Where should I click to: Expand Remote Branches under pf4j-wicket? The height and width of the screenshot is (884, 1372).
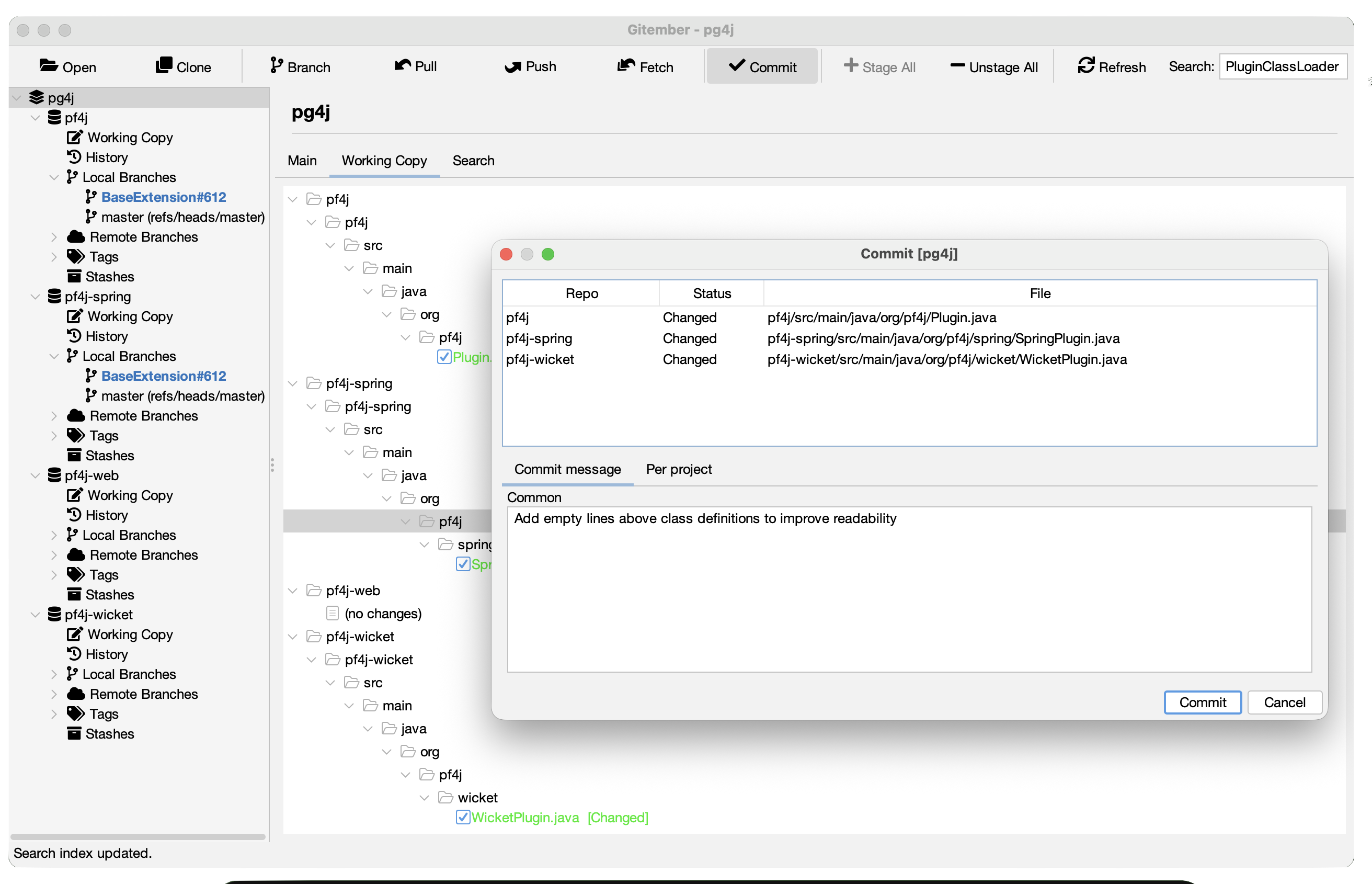click(x=54, y=694)
